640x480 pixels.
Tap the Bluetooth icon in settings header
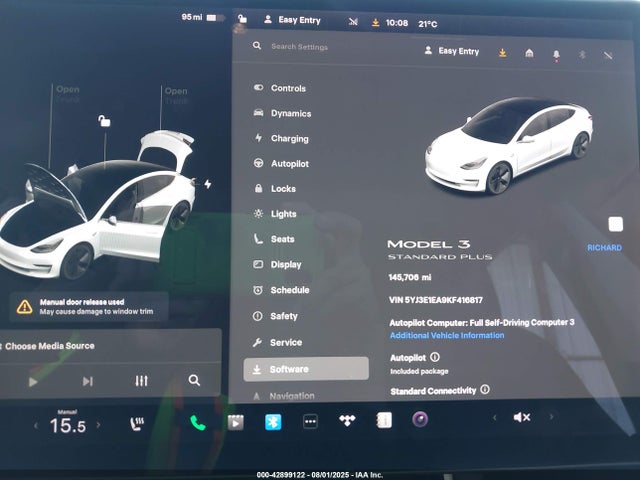(582, 54)
